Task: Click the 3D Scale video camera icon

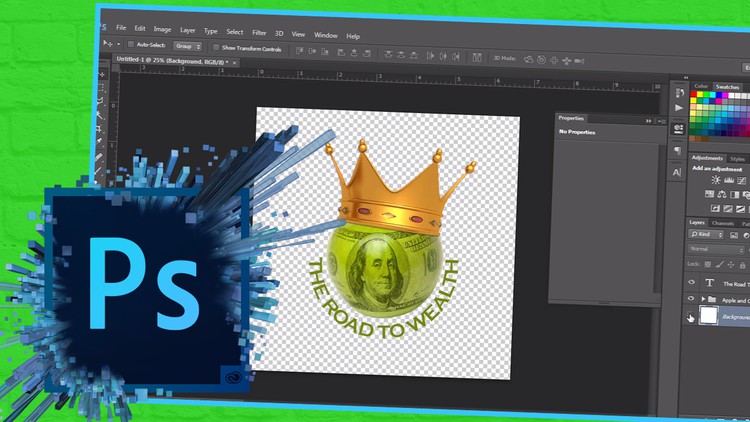Action: tap(579, 61)
